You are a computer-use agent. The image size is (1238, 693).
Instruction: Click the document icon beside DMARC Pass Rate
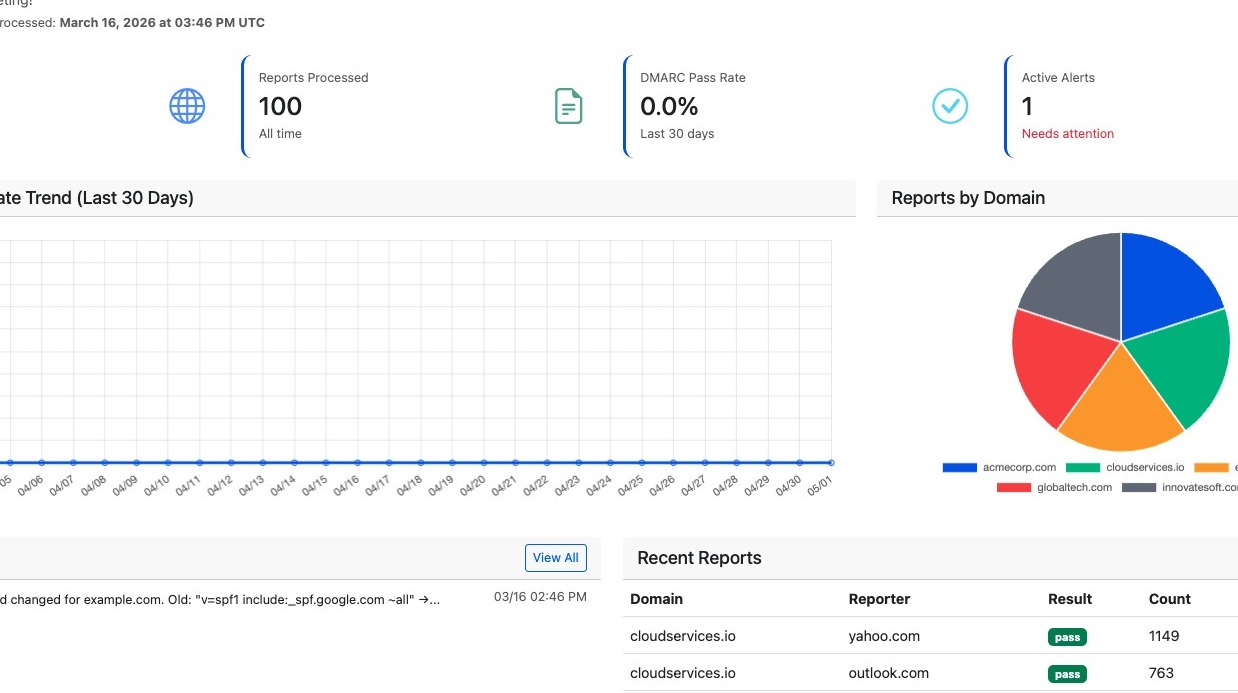click(568, 106)
